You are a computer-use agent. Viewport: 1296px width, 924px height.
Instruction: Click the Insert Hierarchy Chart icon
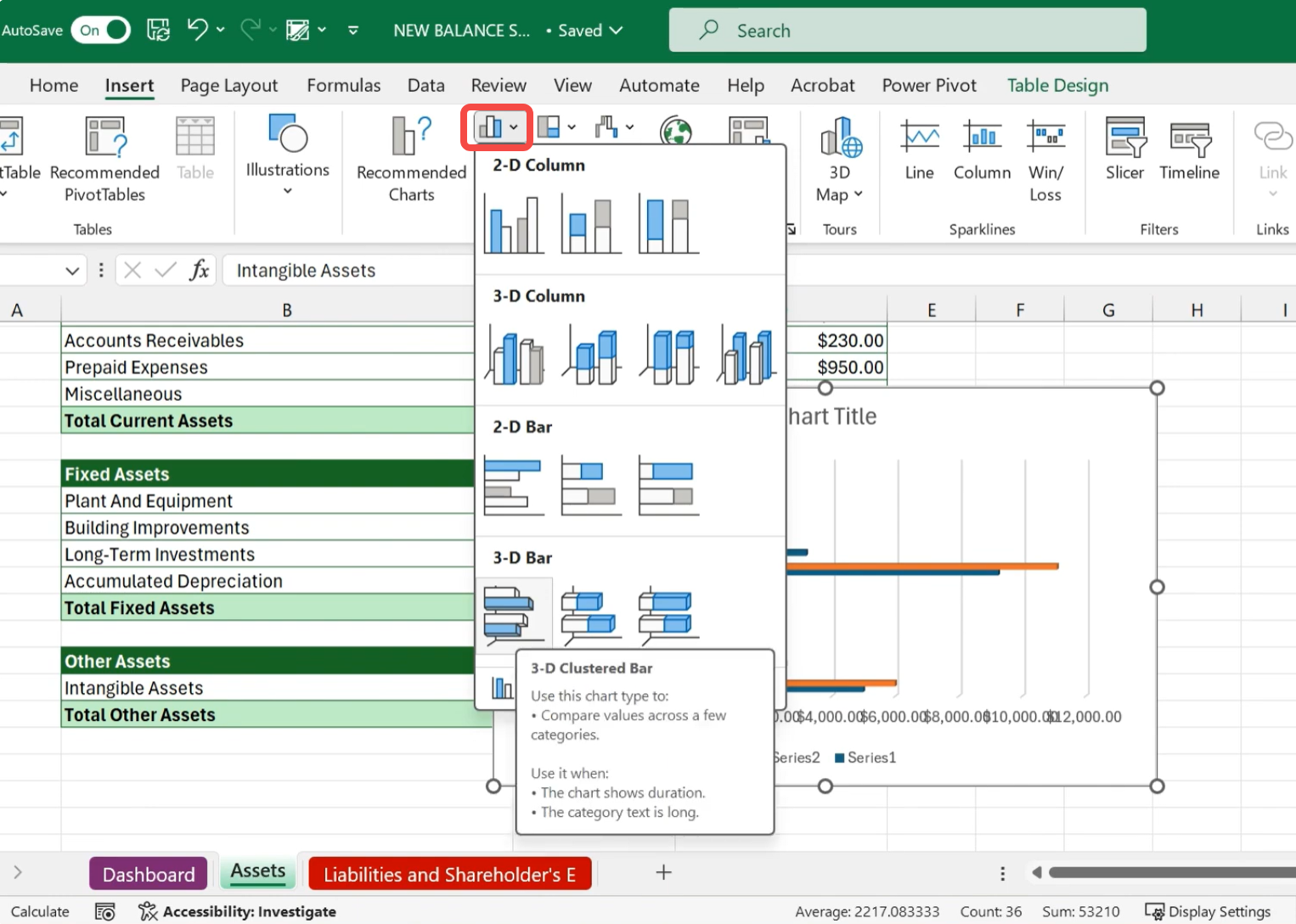[x=549, y=127]
